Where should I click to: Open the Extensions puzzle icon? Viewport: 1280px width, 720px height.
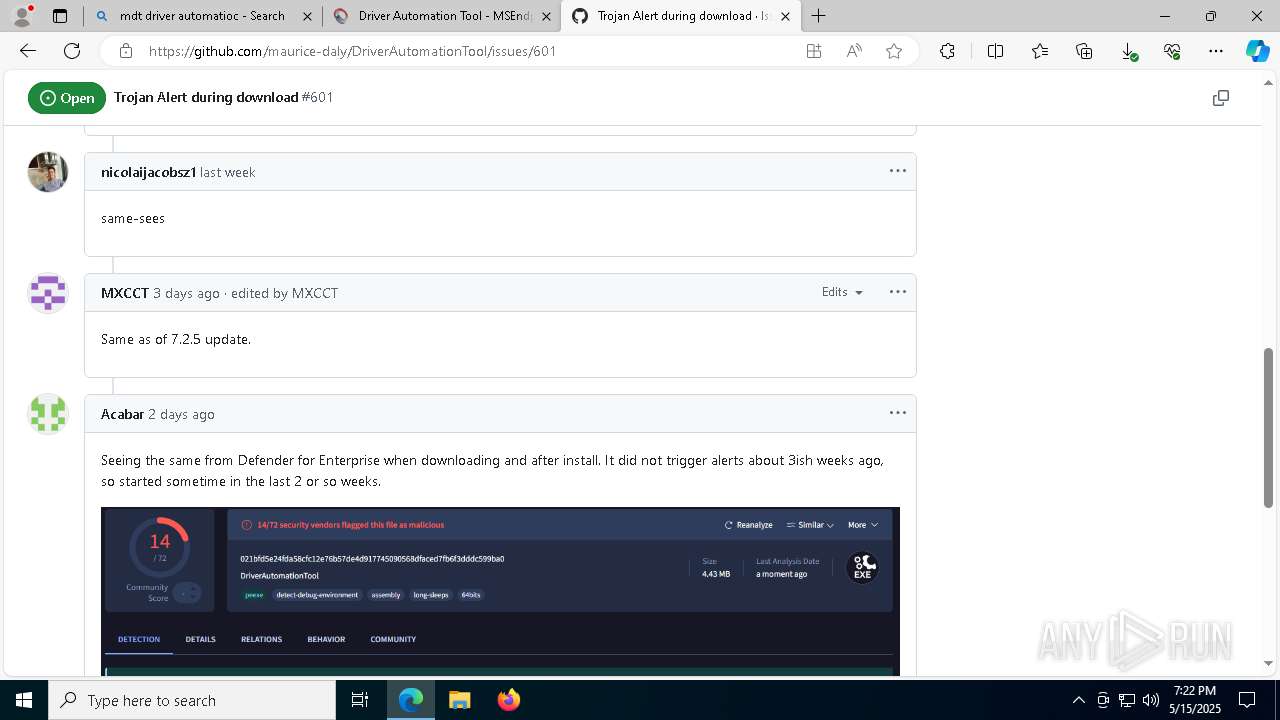coord(947,51)
